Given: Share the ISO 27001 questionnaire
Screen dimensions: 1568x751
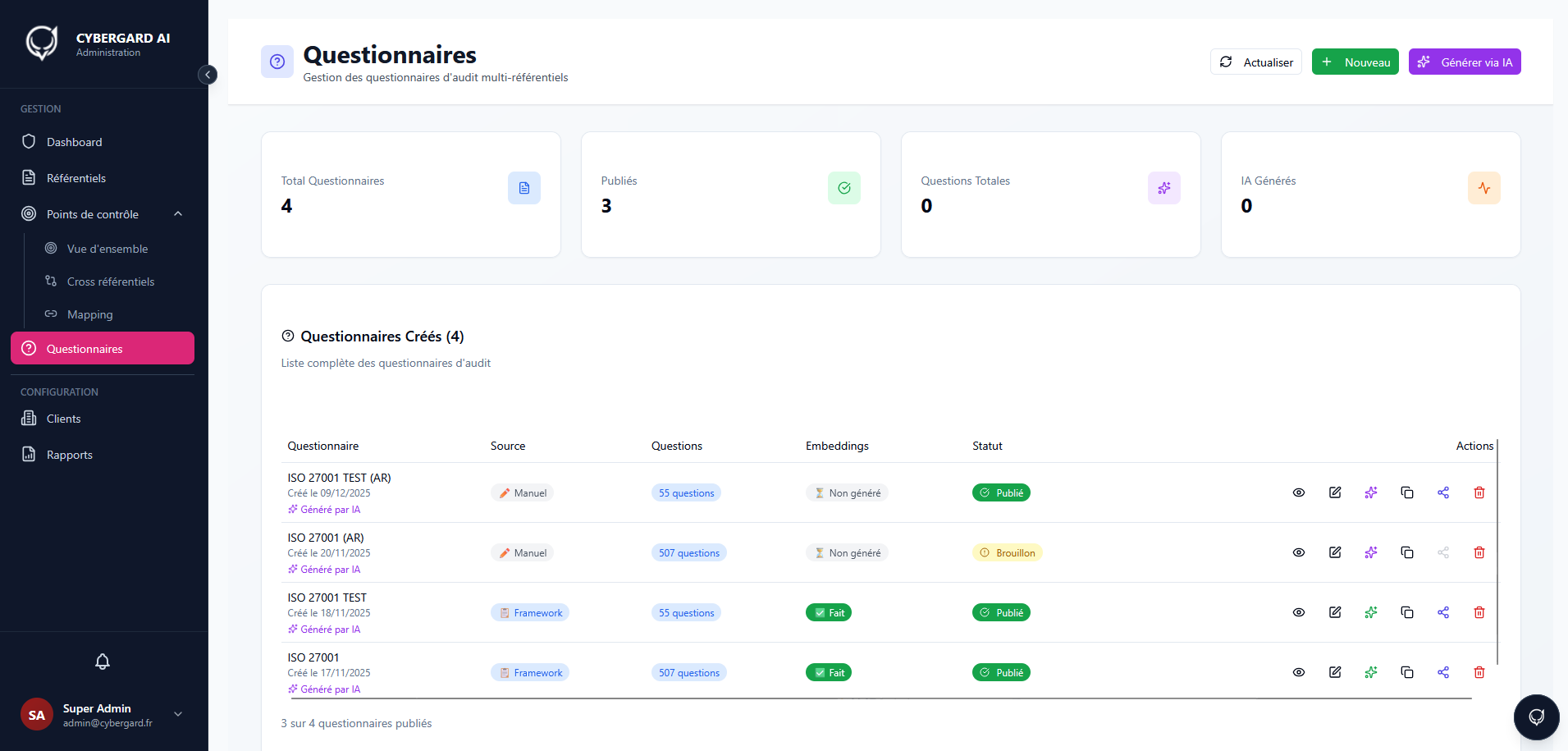Looking at the screenshot, I should [x=1443, y=672].
